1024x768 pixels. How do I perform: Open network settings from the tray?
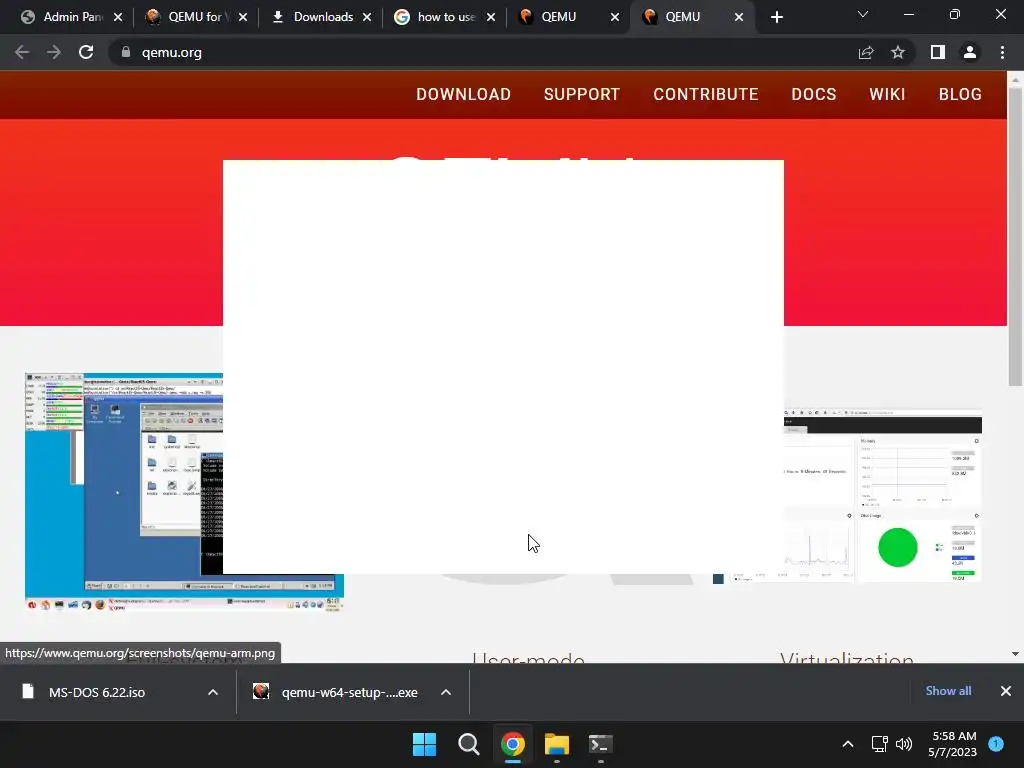[880, 744]
